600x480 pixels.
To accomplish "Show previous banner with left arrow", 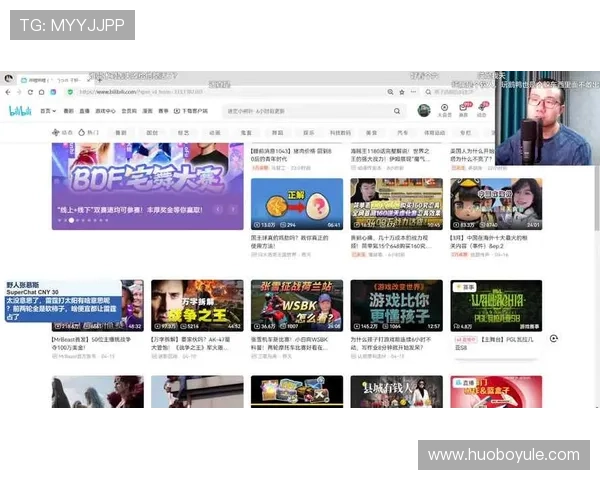I will (x=218, y=209).
